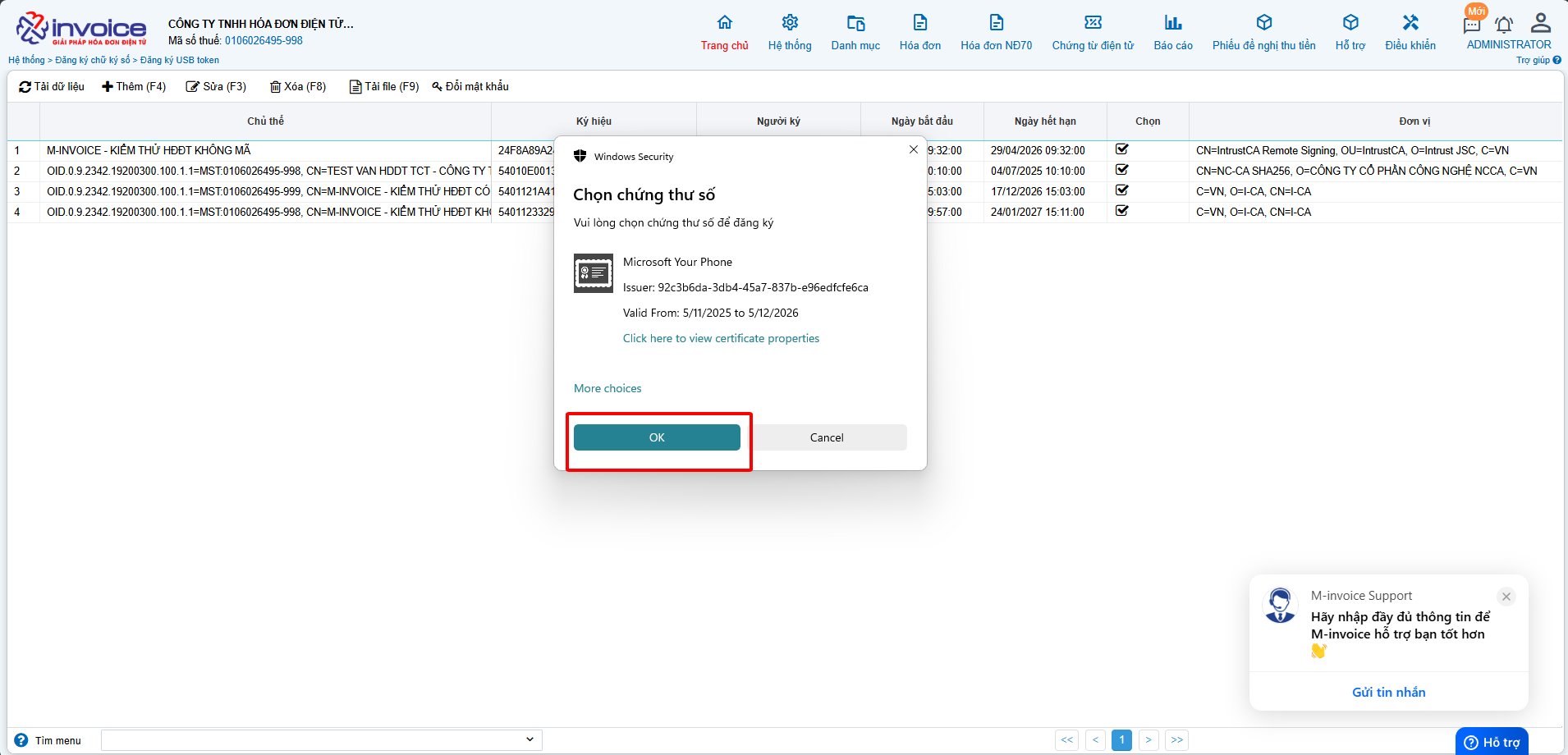The width and height of the screenshot is (1568, 755).
Task: Open the Hóa đơn NĐ70 menu
Action: pos(997,23)
